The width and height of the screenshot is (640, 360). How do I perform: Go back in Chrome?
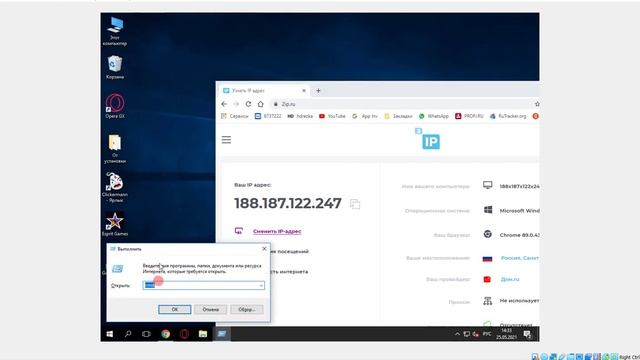point(224,104)
